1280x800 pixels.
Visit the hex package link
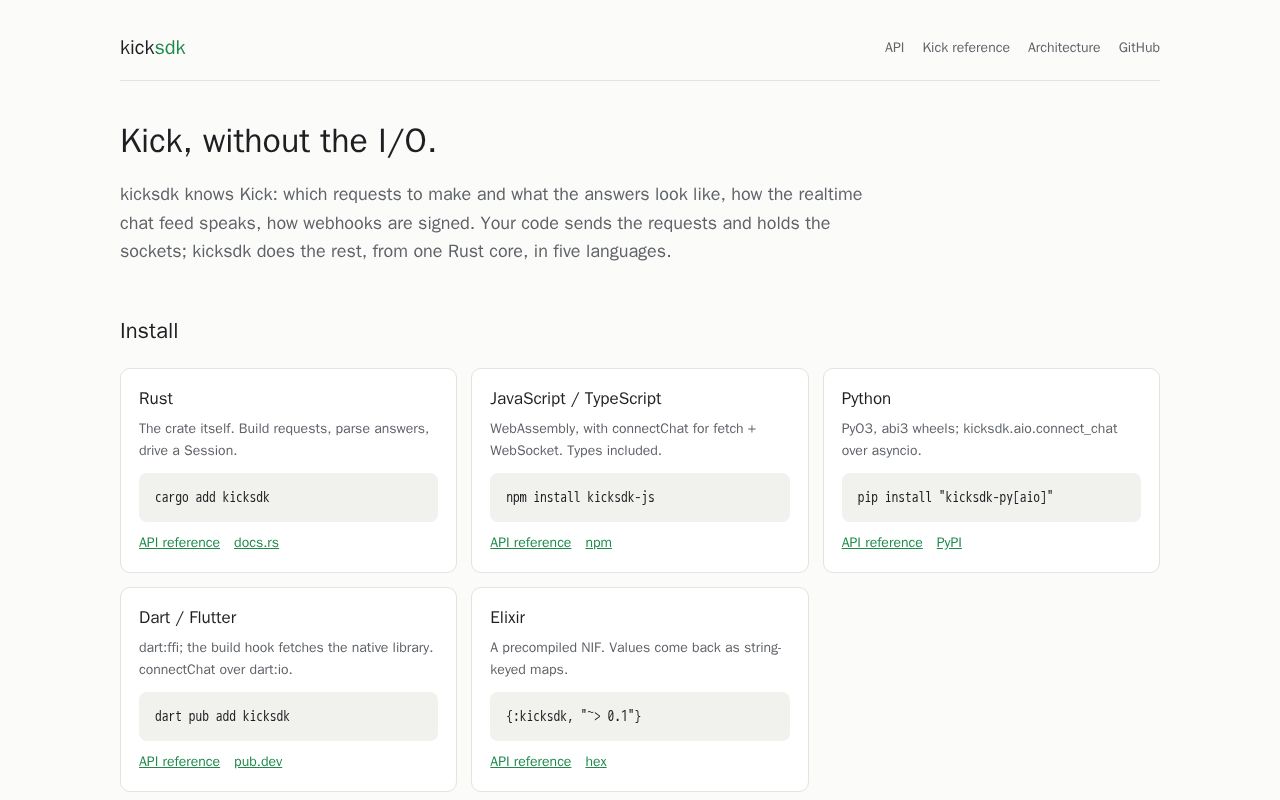pos(596,762)
